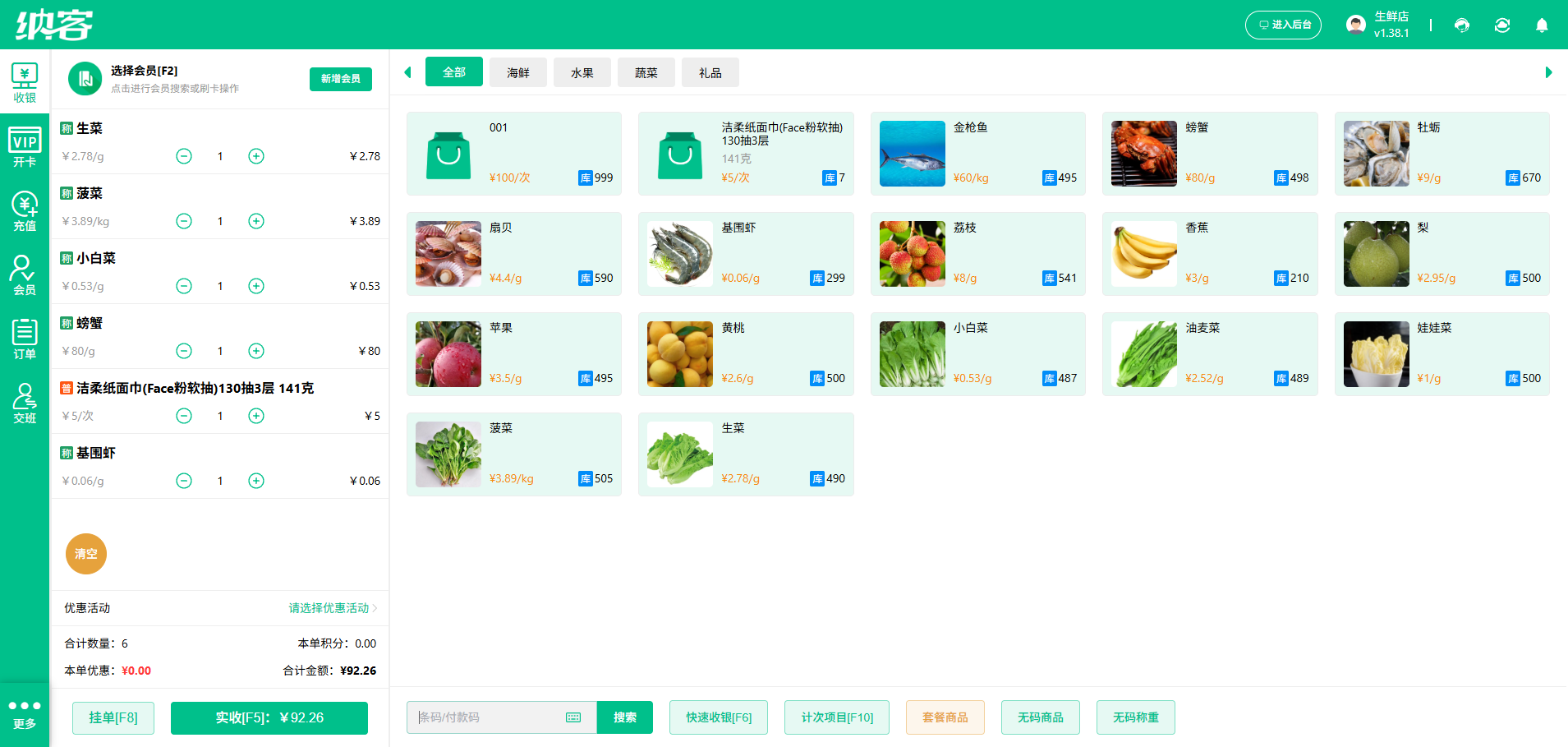
Task: Increase quantity of 生菜 in cart
Action: coord(256,156)
